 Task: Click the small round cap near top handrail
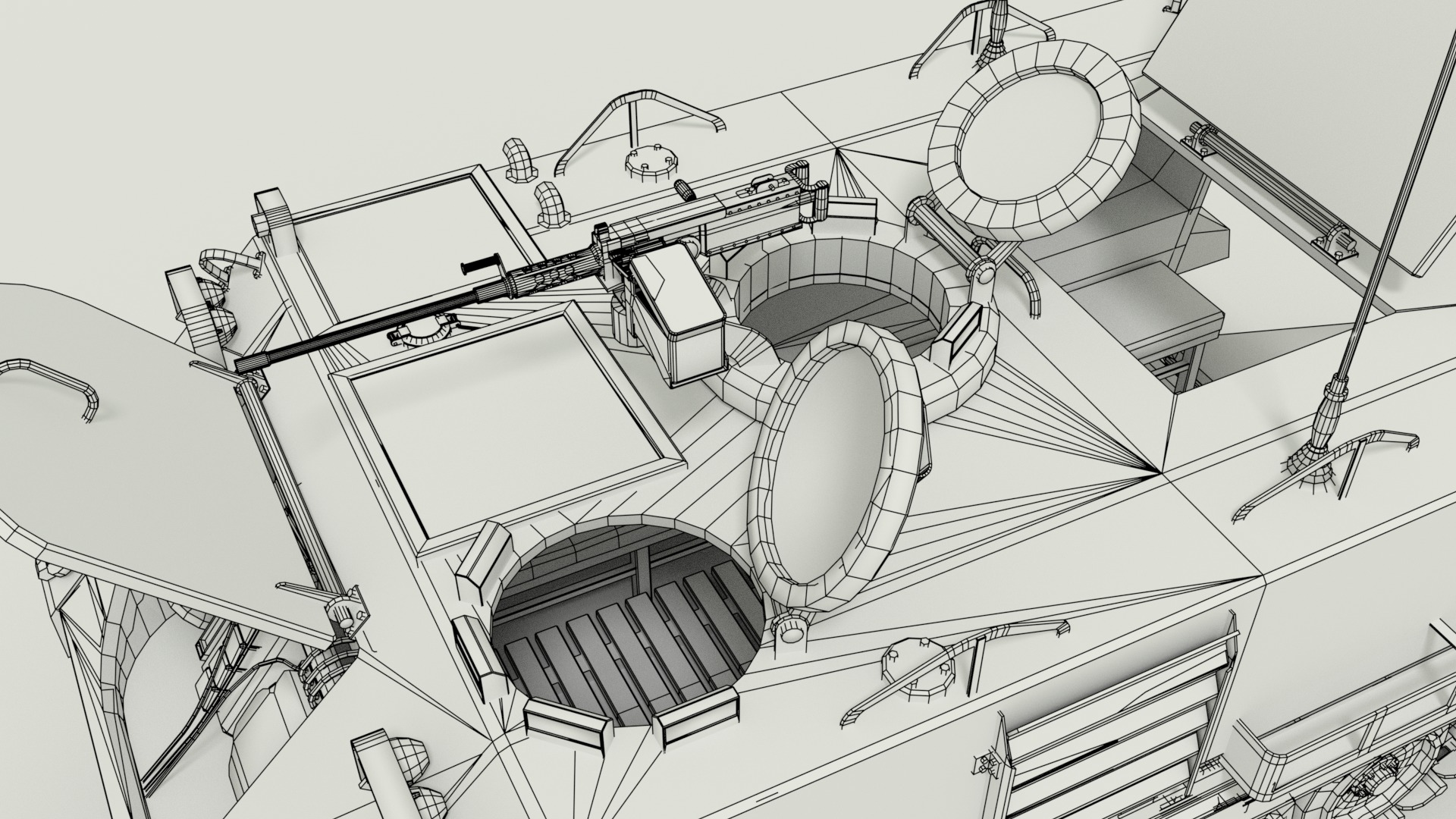649,162
